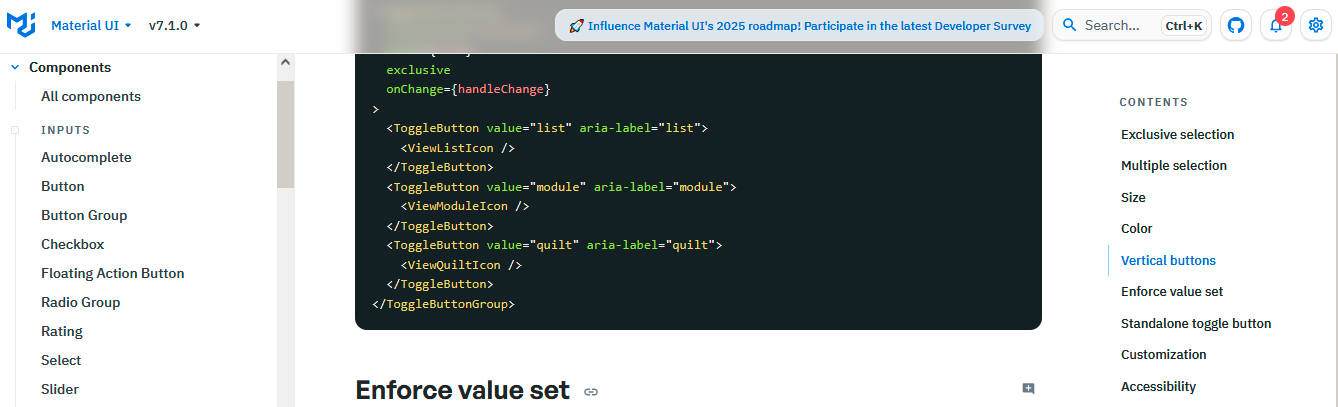Screen dimensions: 1338x407
Task: Go to Button Group in the sidebar
Action: point(84,215)
